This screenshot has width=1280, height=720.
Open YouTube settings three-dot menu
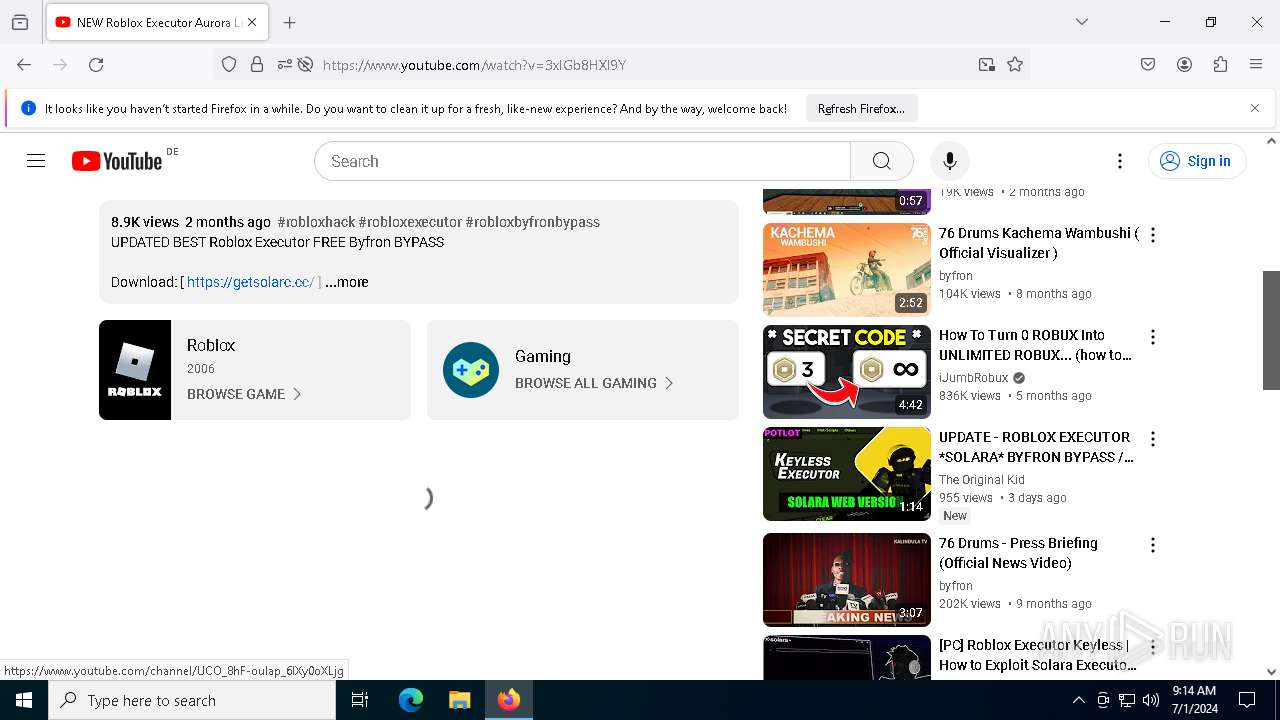[1120, 161]
